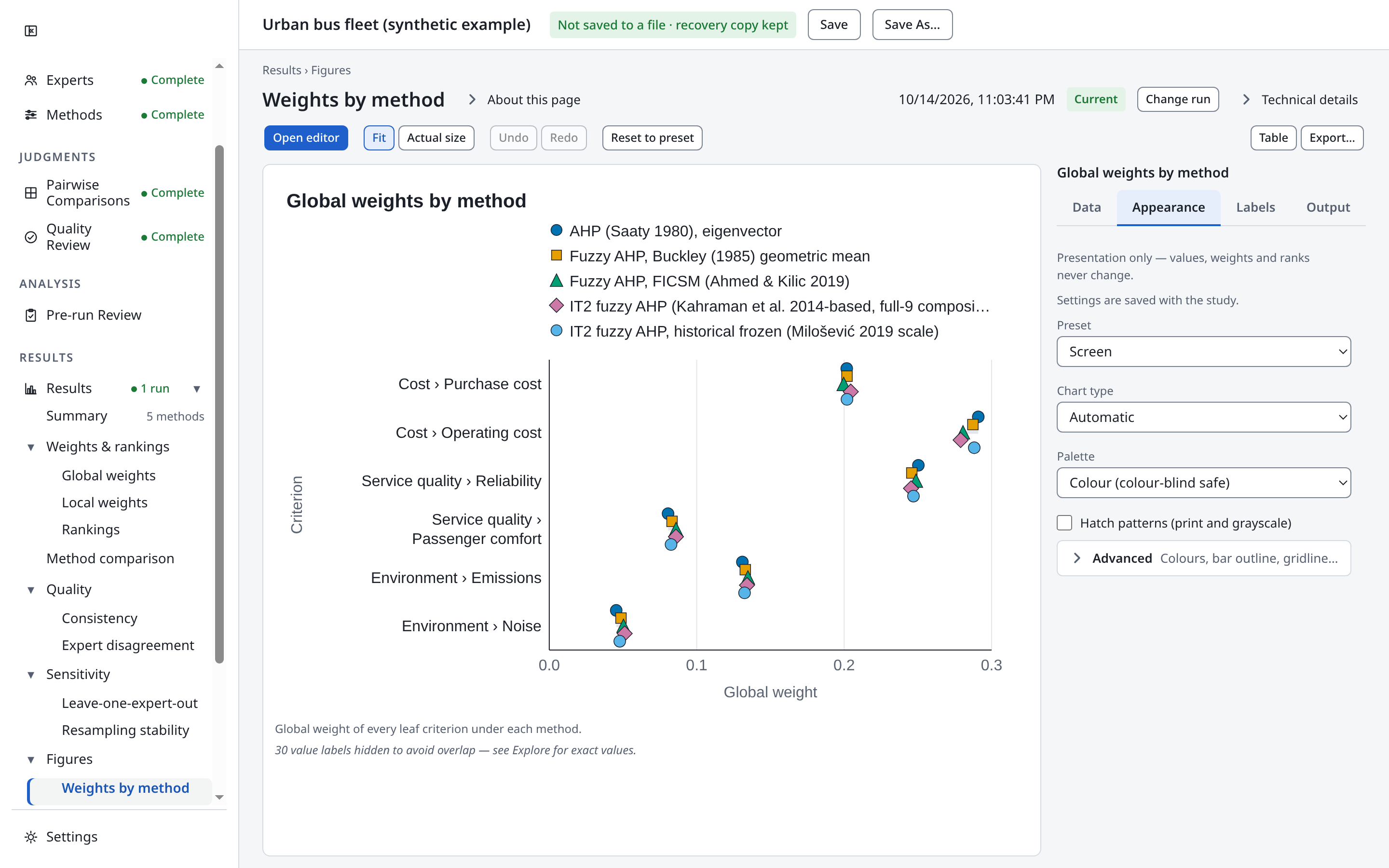Screen dimensions: 1389x868
Task: Switch to Actual size view
Action: coord(436,138)
